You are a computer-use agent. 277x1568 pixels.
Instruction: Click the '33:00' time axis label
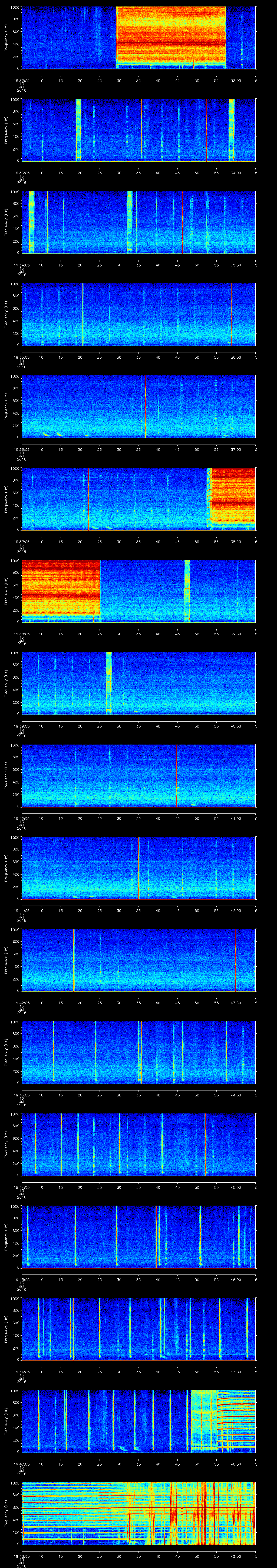[x=236, y=80]
